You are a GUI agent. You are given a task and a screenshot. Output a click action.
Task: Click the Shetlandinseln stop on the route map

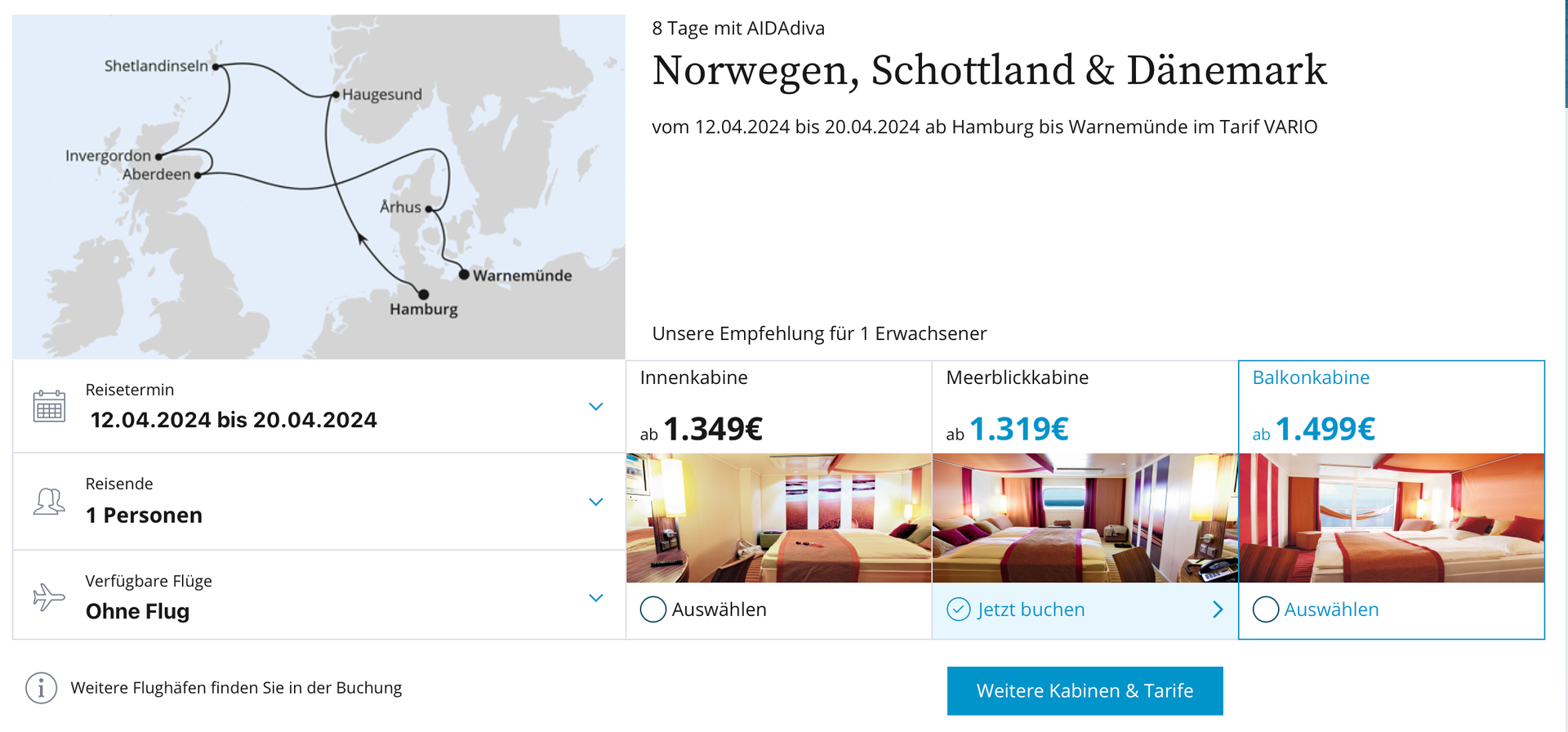pos(216,66)
